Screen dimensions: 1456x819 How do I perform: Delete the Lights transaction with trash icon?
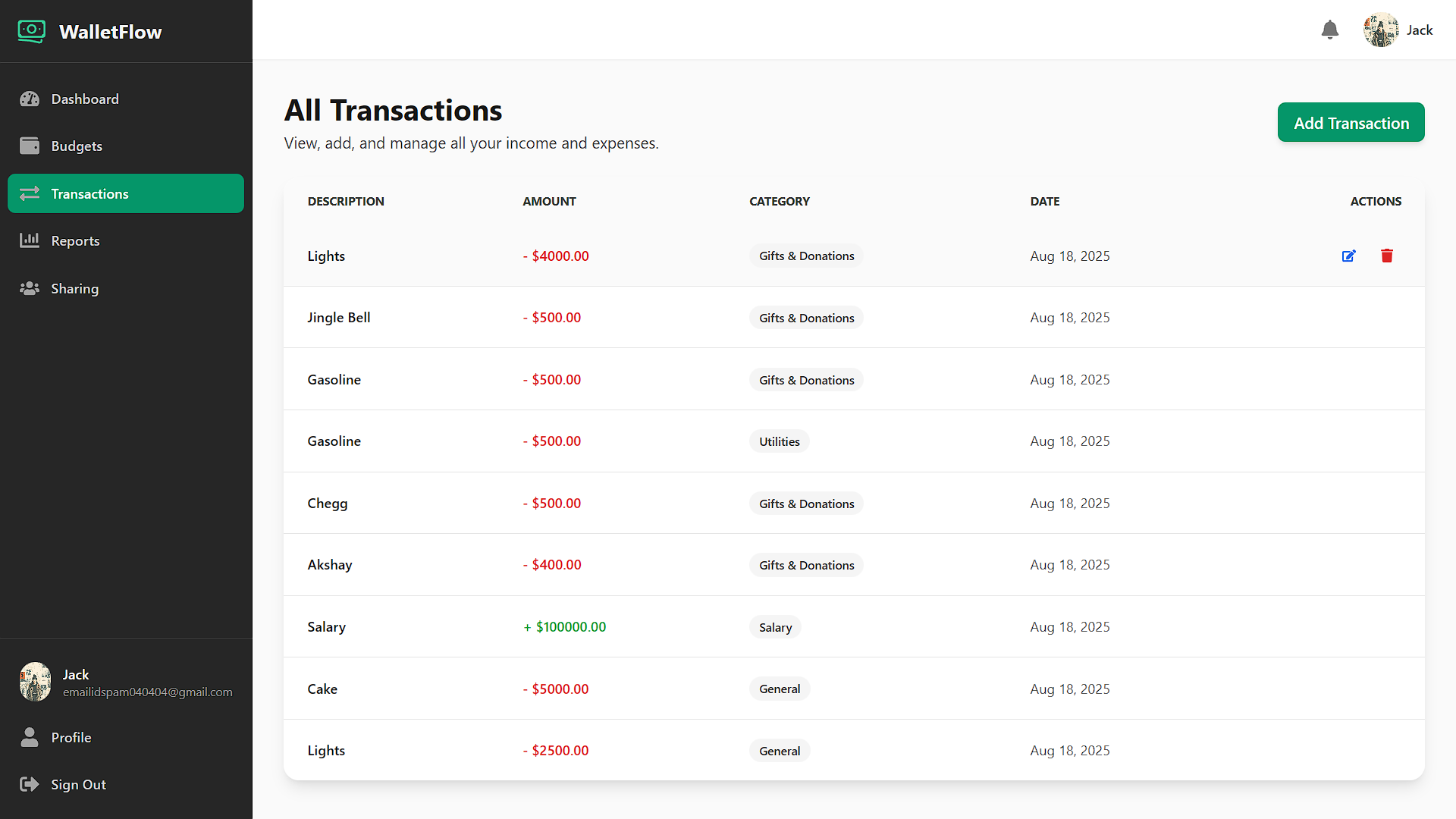pos(1387,256)
